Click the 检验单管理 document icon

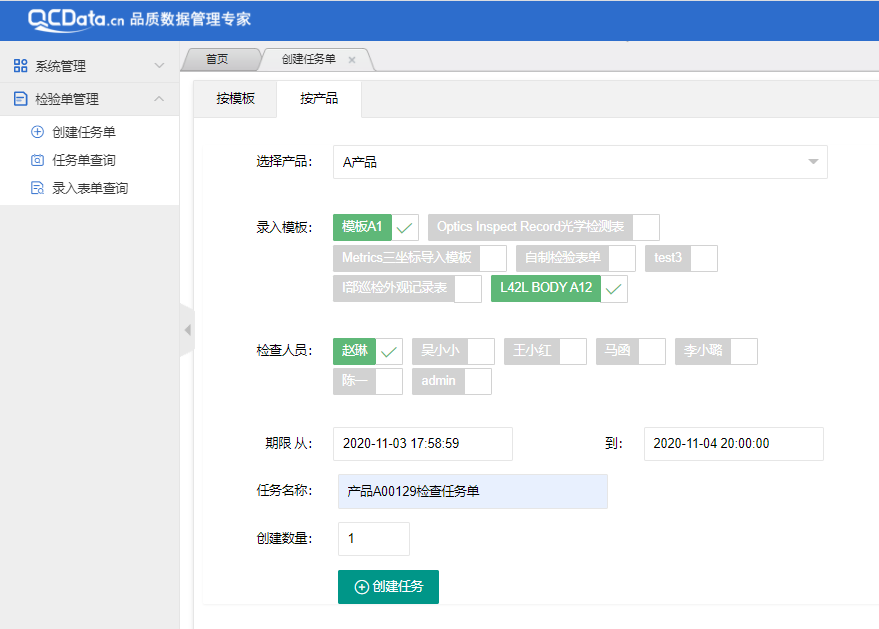point(20,99)
